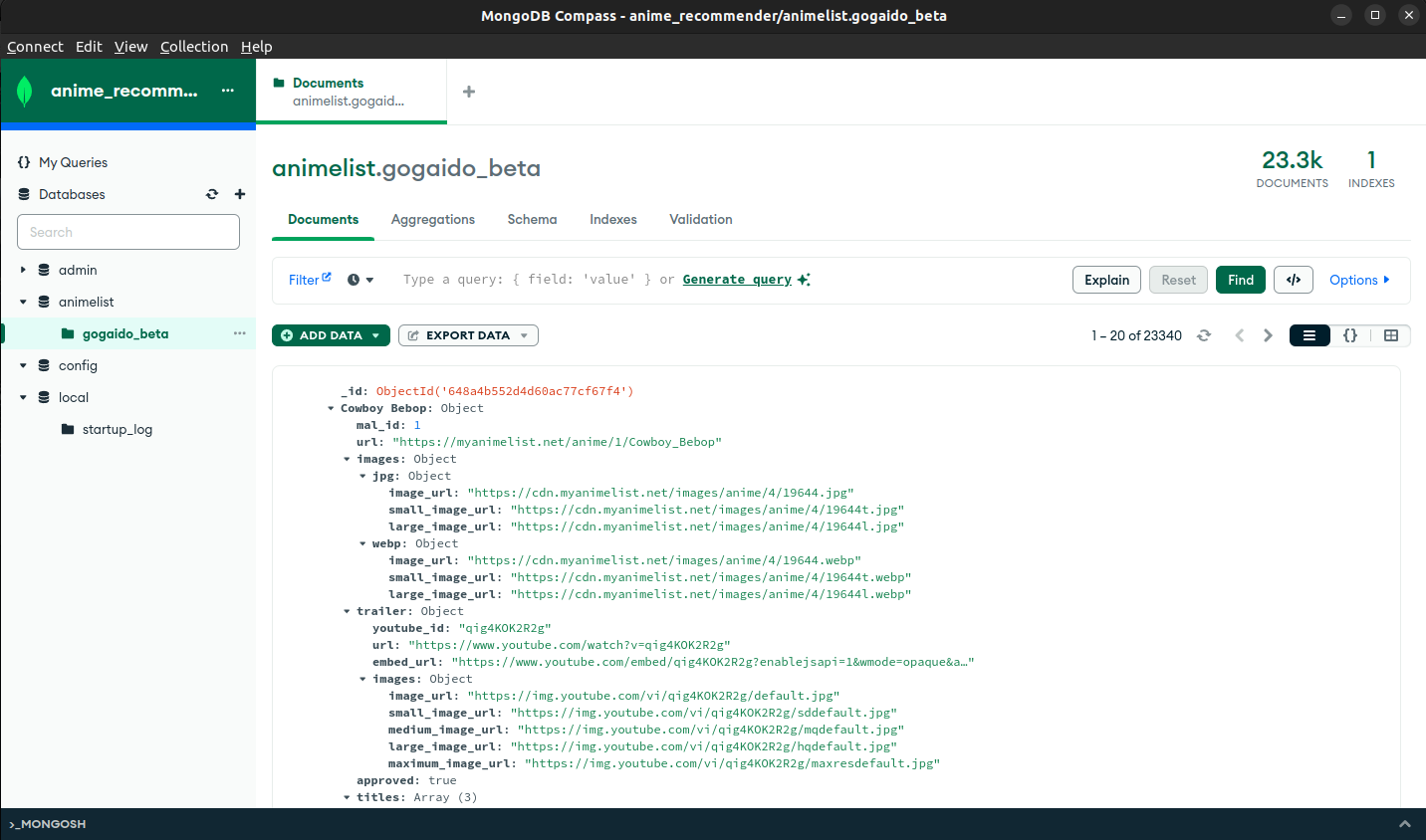Switch to the Schema tab
The height and width of the screenshot is (840, 1426).
532,219
